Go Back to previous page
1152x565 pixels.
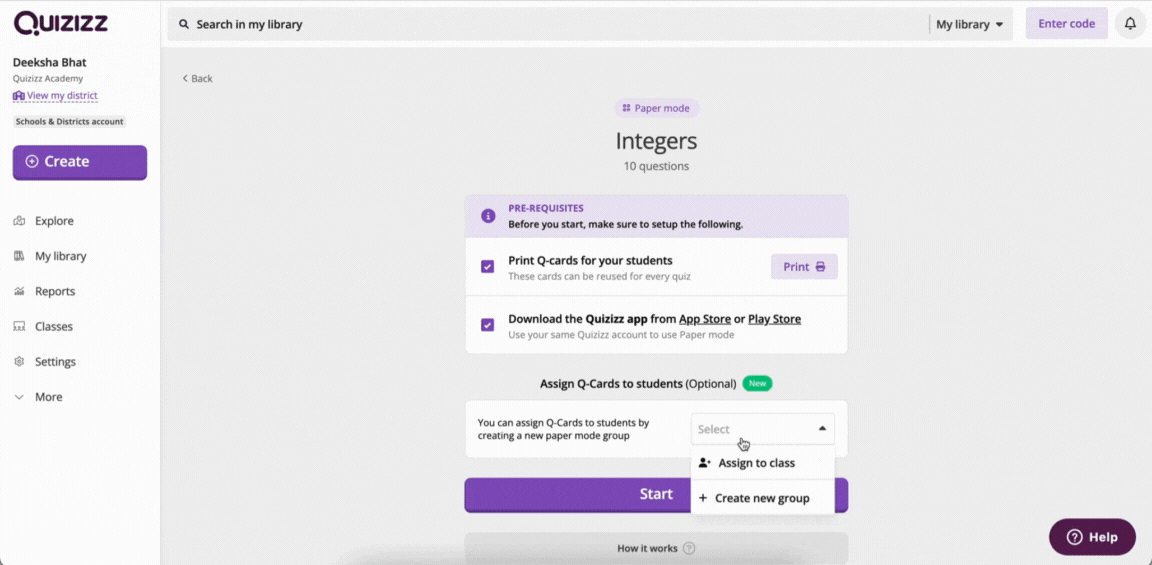198,79
